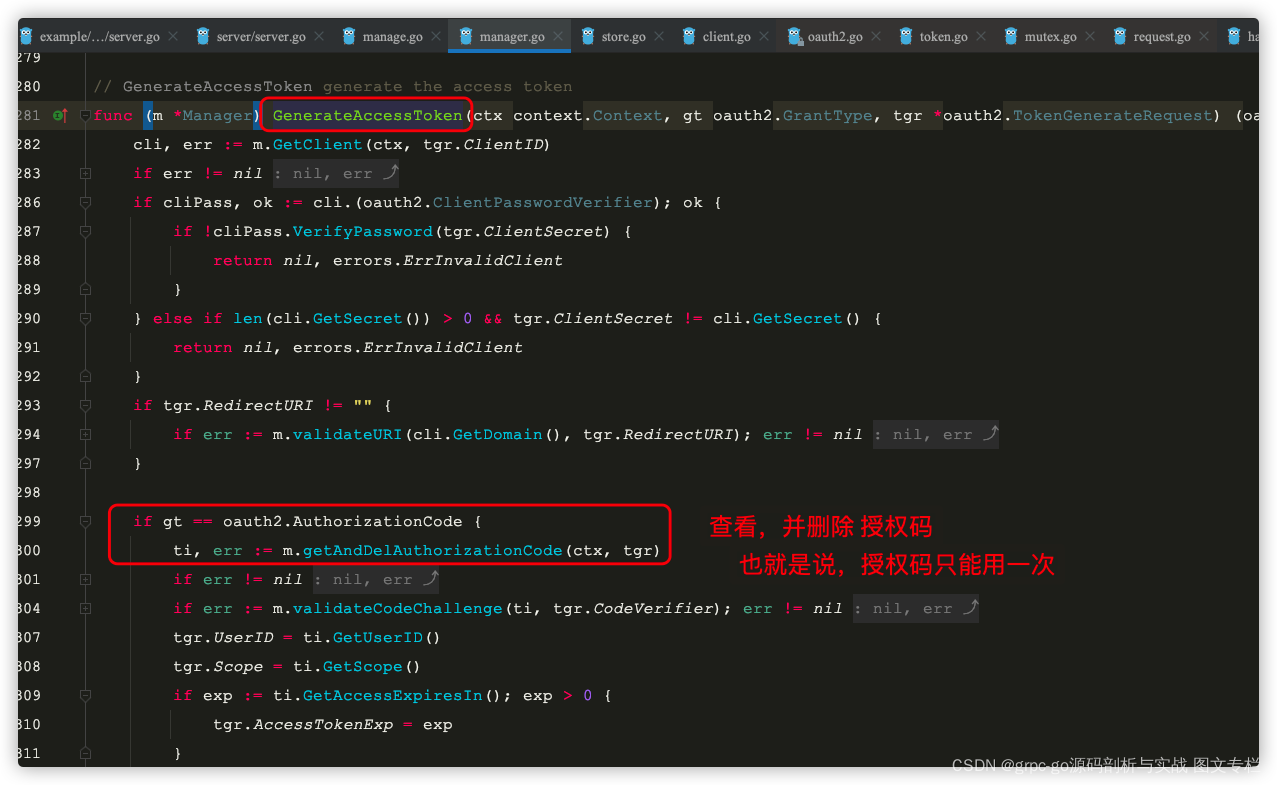This screenshot has height=785, width=1277.
Task: Click the implements-interface gutter icon on line 281
Action: (60, 116)
